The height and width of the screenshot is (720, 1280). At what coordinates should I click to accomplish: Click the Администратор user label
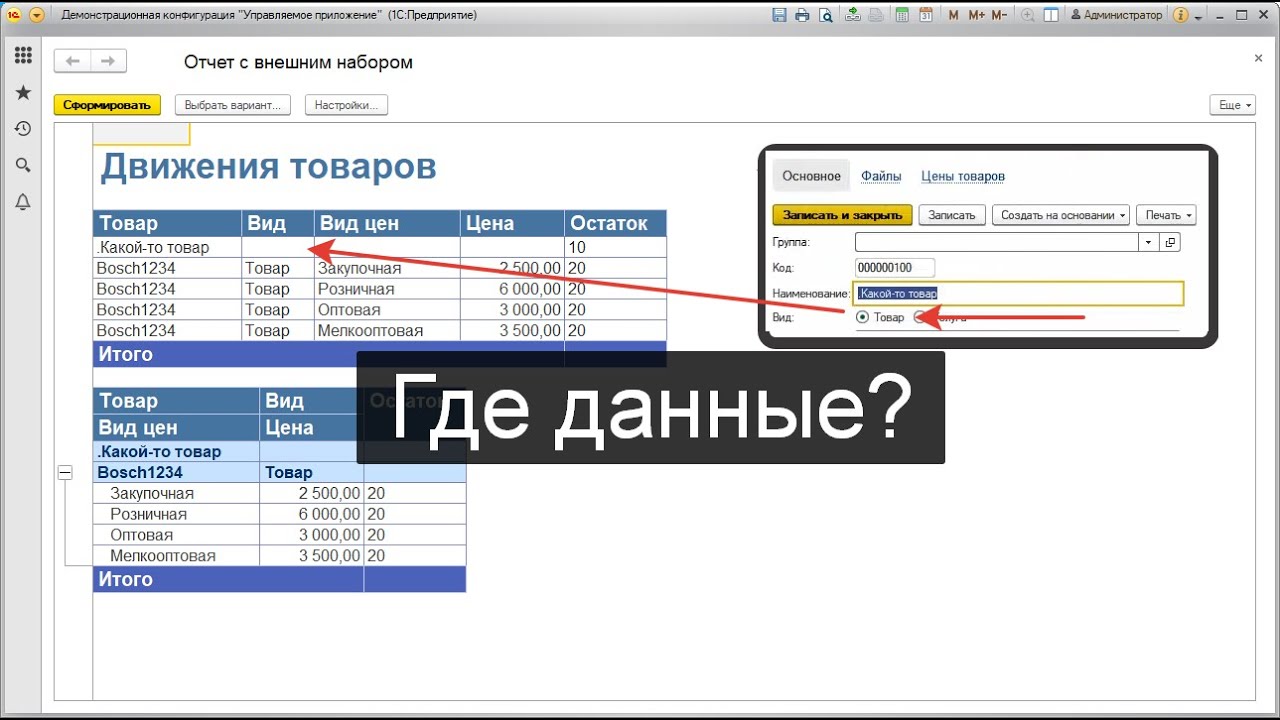tap(1117, 15)
